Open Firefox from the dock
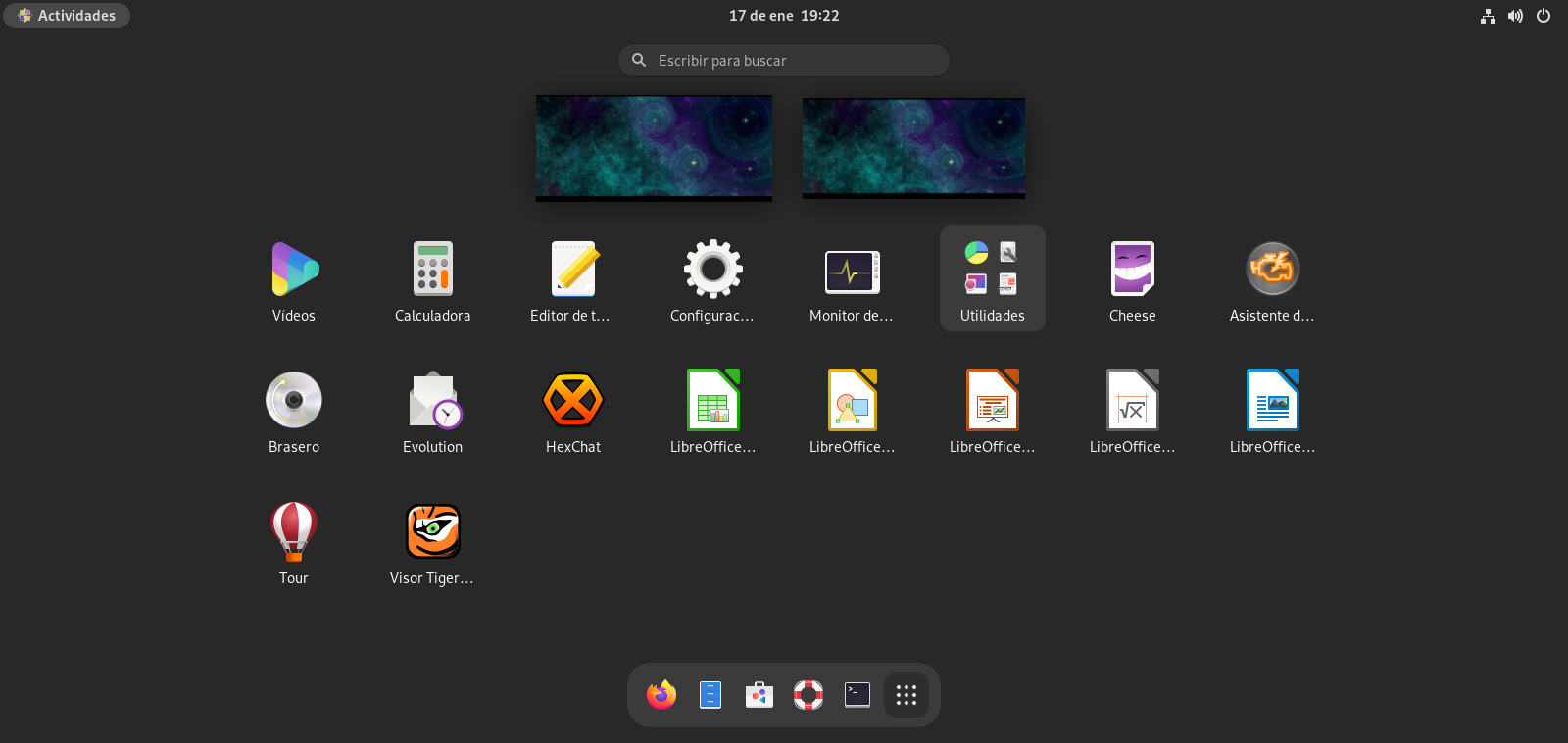 [661, 695]
